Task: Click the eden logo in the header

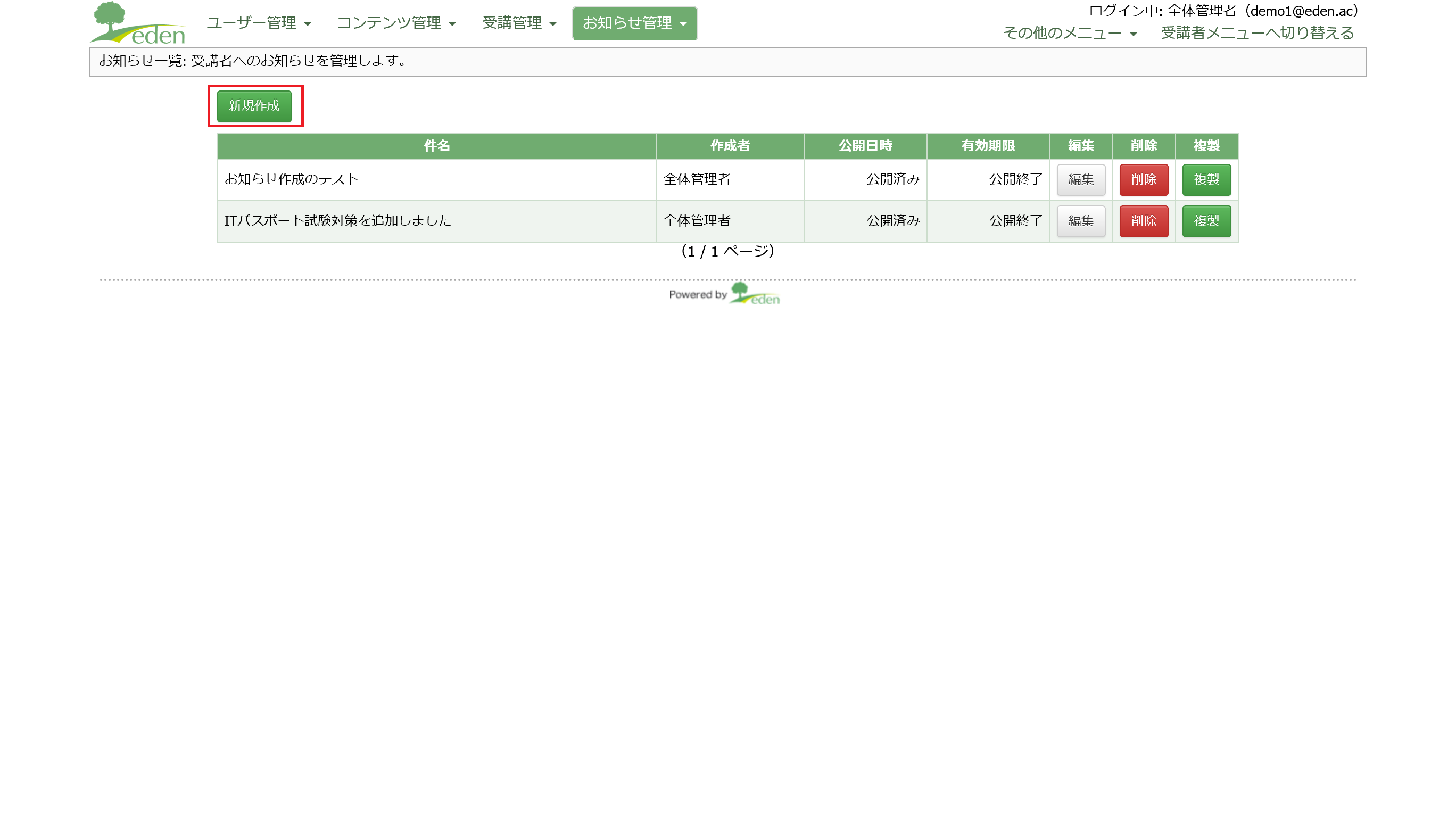Action: click(x=137, y=23)
